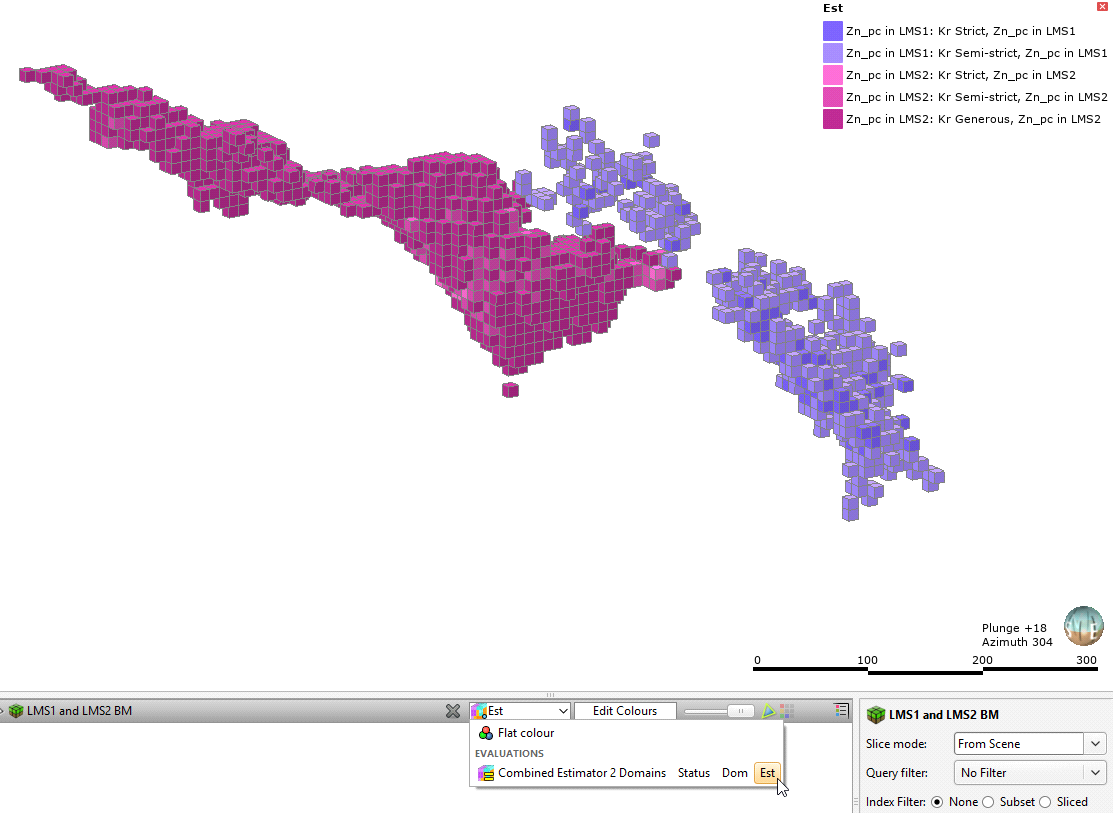This screenshot has width=1113, height=813.
Task: Click the opacity slider handle
Action: pos(741,711)
